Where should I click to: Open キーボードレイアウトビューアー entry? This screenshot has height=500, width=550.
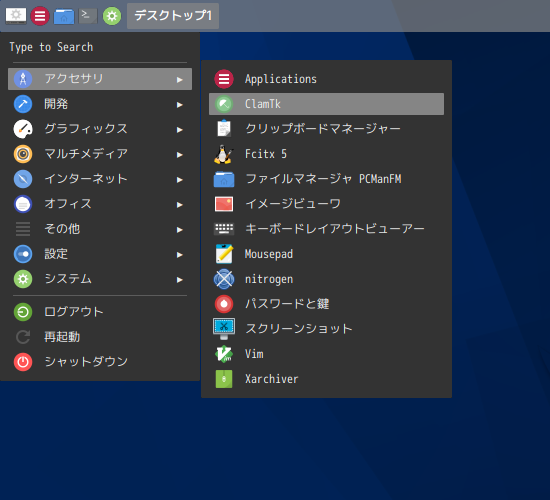(326, 229)
